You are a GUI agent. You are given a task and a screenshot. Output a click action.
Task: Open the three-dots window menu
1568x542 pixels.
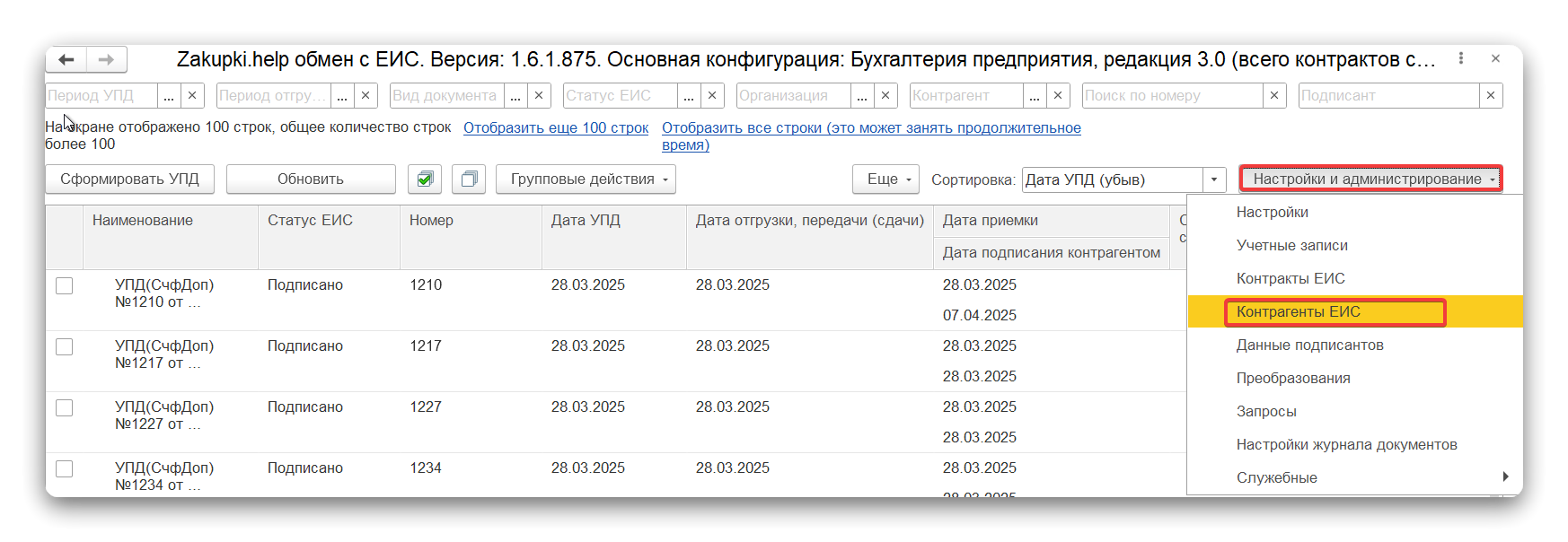click(x=1461, y=58)
